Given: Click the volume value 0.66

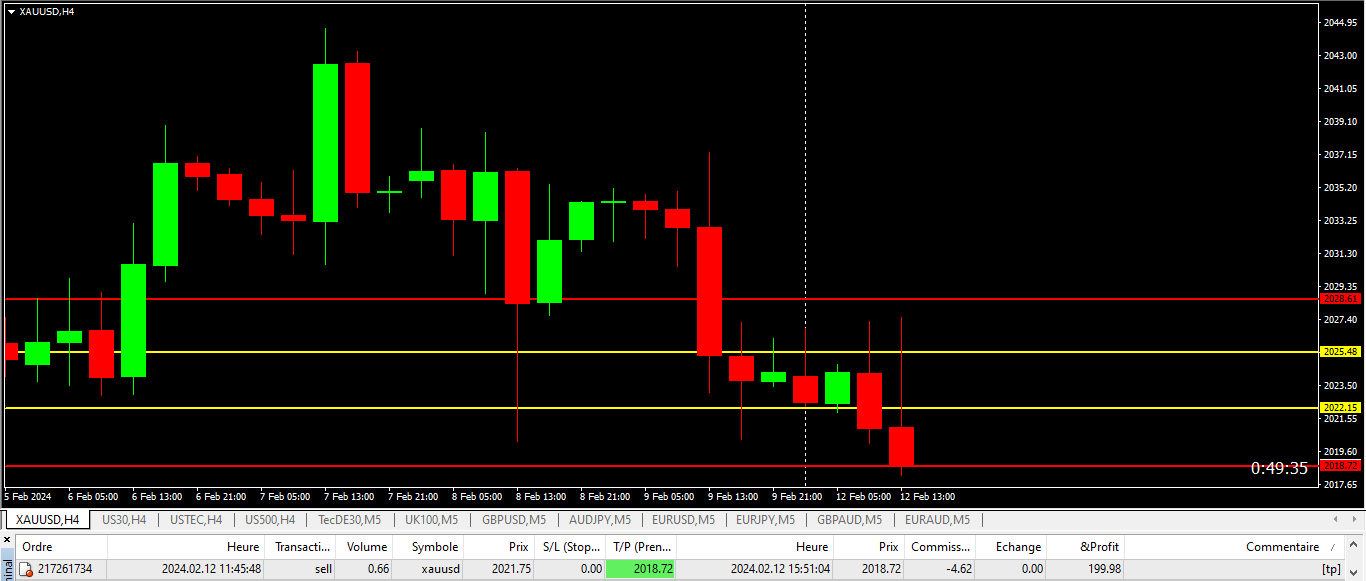Looking at the screenshot, I should coord(378,569).
